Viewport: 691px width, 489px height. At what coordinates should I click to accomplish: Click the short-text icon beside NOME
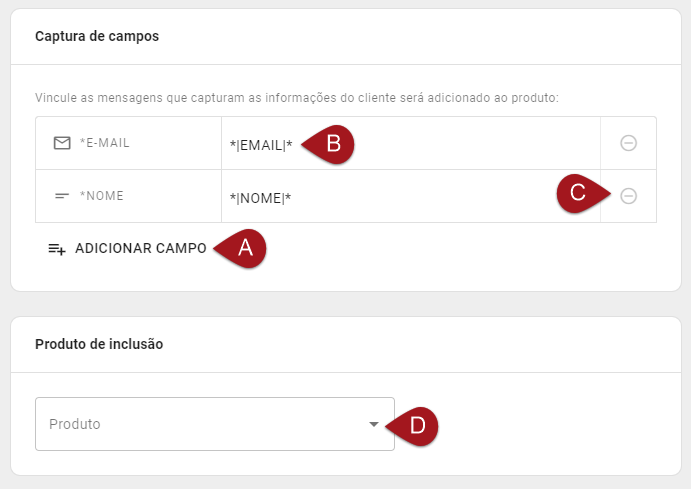62,196
